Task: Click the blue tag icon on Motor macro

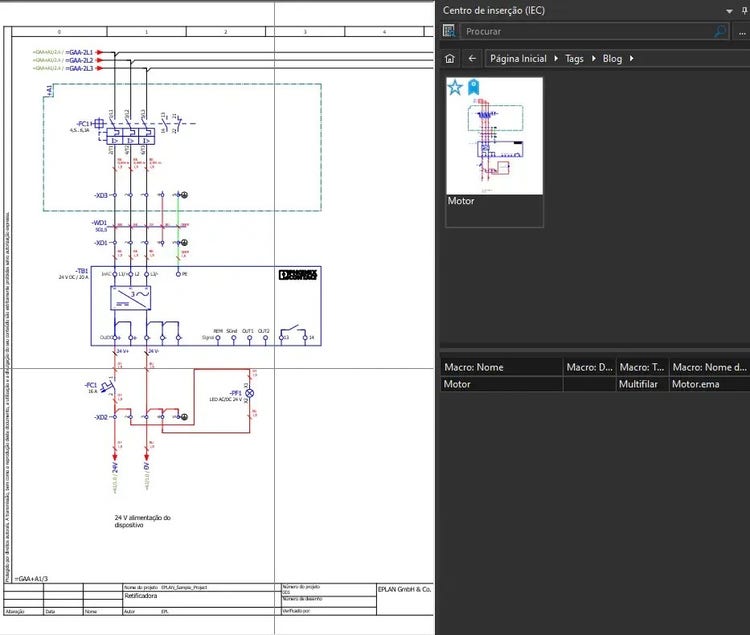Action: pyautogui.click(x=473, y=87)
